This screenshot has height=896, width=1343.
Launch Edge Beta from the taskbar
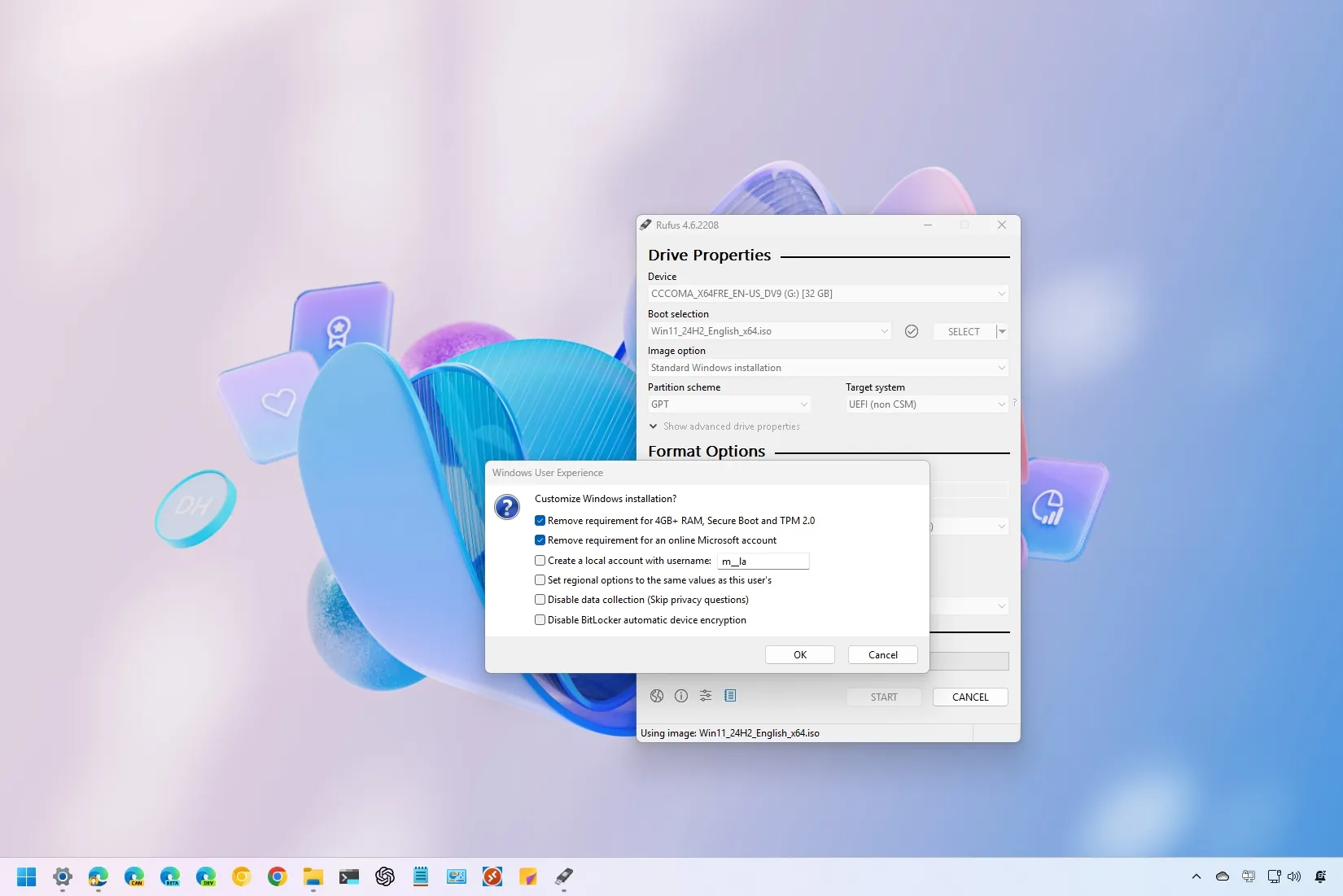point(170,876)
